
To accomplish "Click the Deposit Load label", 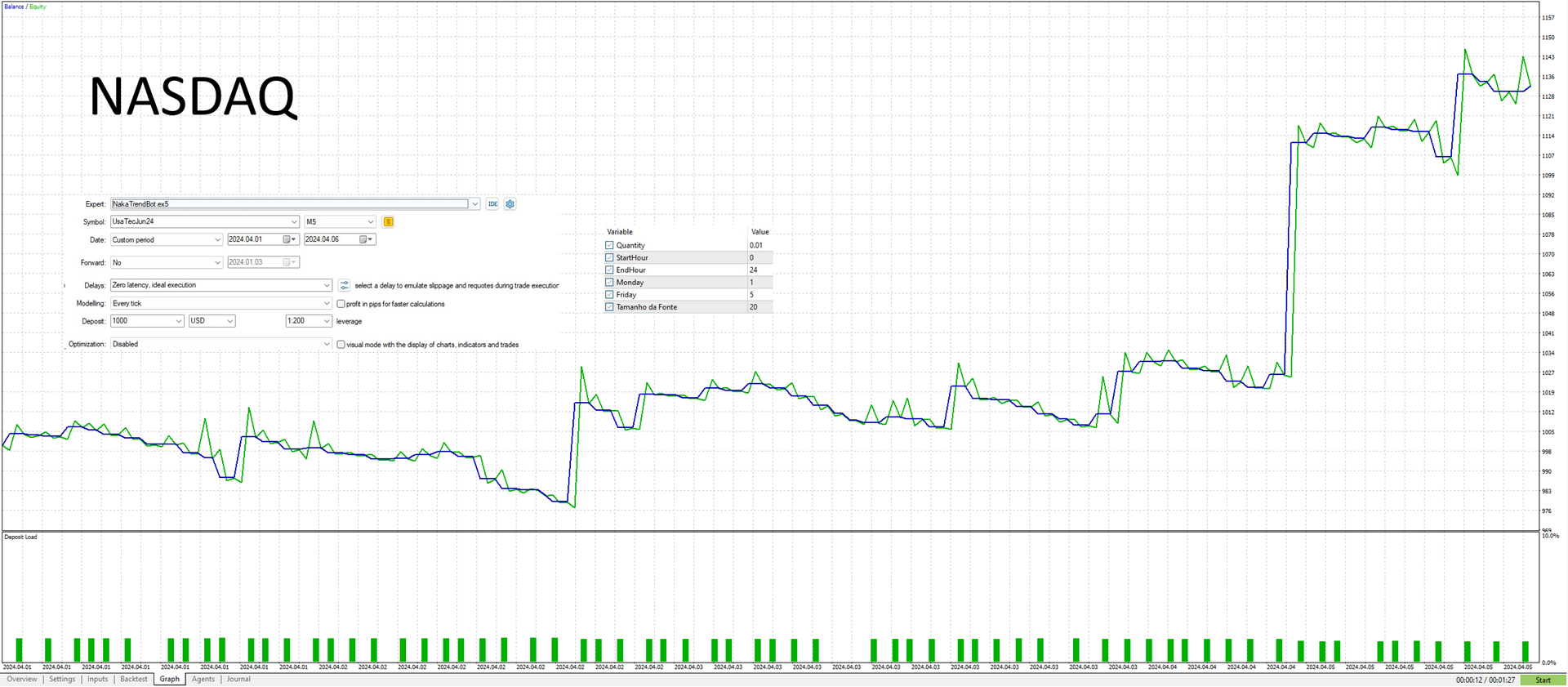I will pos(20,537).
